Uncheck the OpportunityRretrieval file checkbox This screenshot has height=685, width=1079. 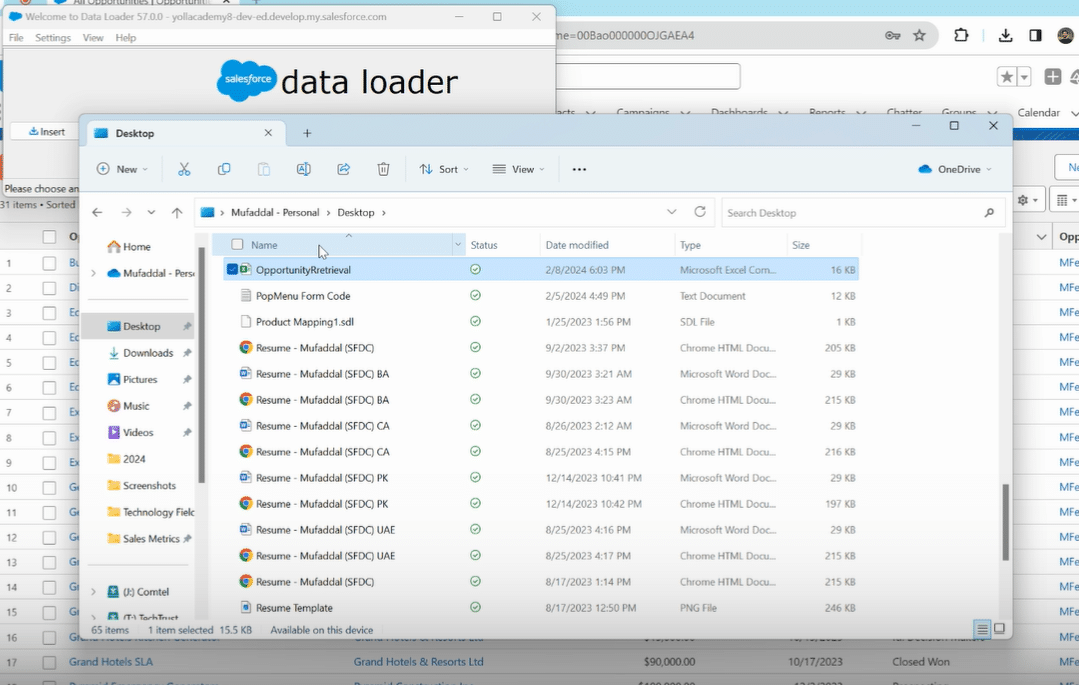pyautogui.click(x=232, y=269)
